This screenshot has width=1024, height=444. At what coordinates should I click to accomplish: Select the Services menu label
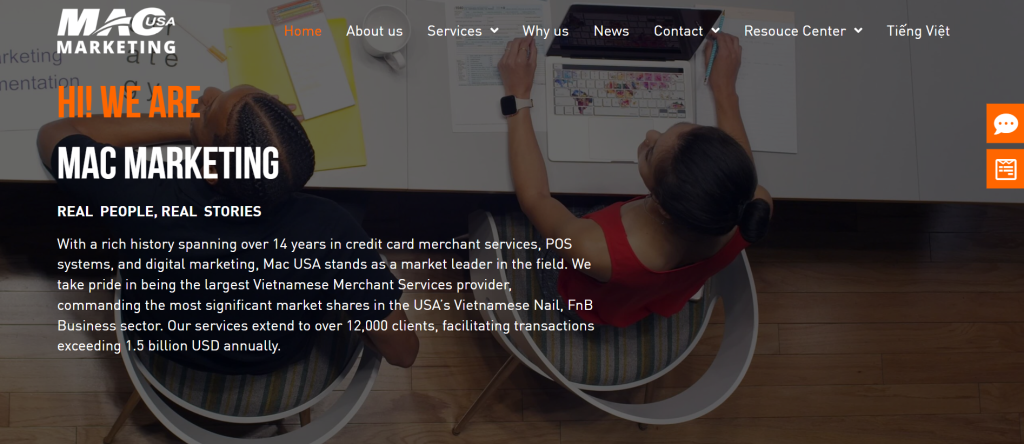[455, 31]
